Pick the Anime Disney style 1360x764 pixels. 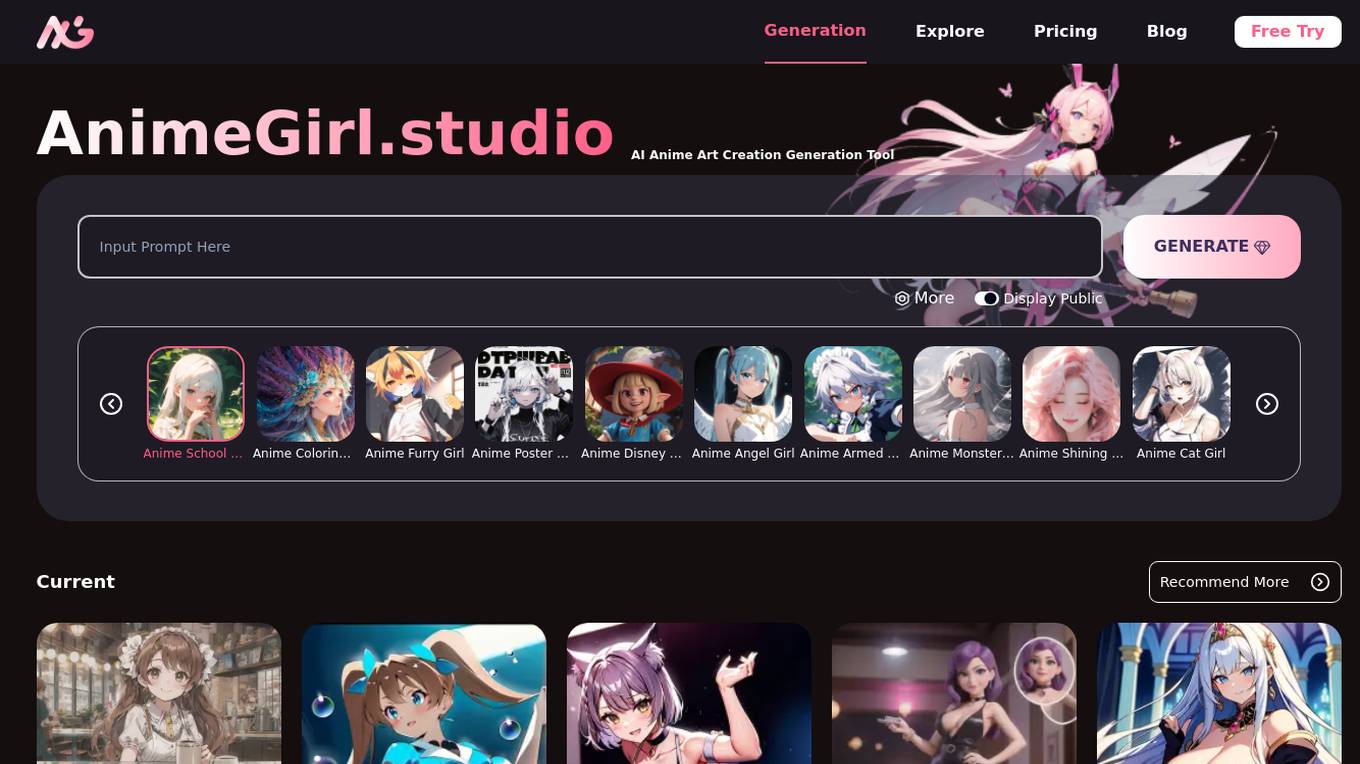coord(634,394)
